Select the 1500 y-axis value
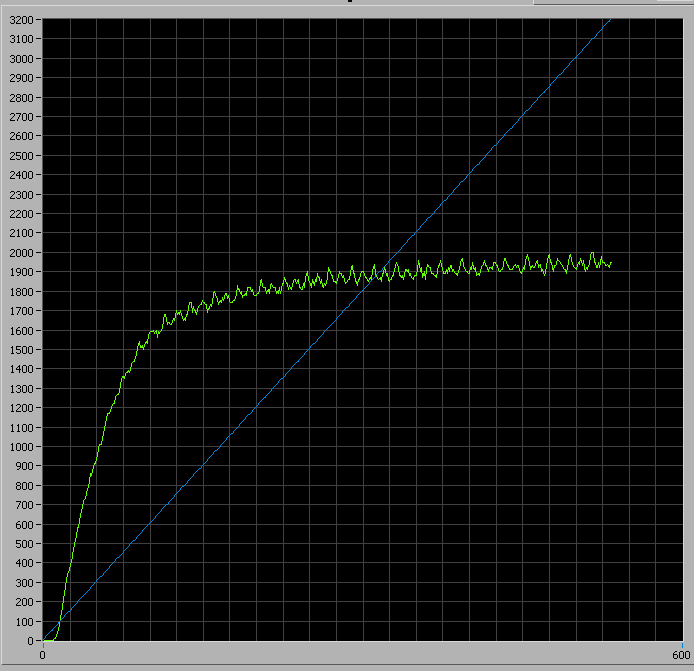 click(21, 350)
